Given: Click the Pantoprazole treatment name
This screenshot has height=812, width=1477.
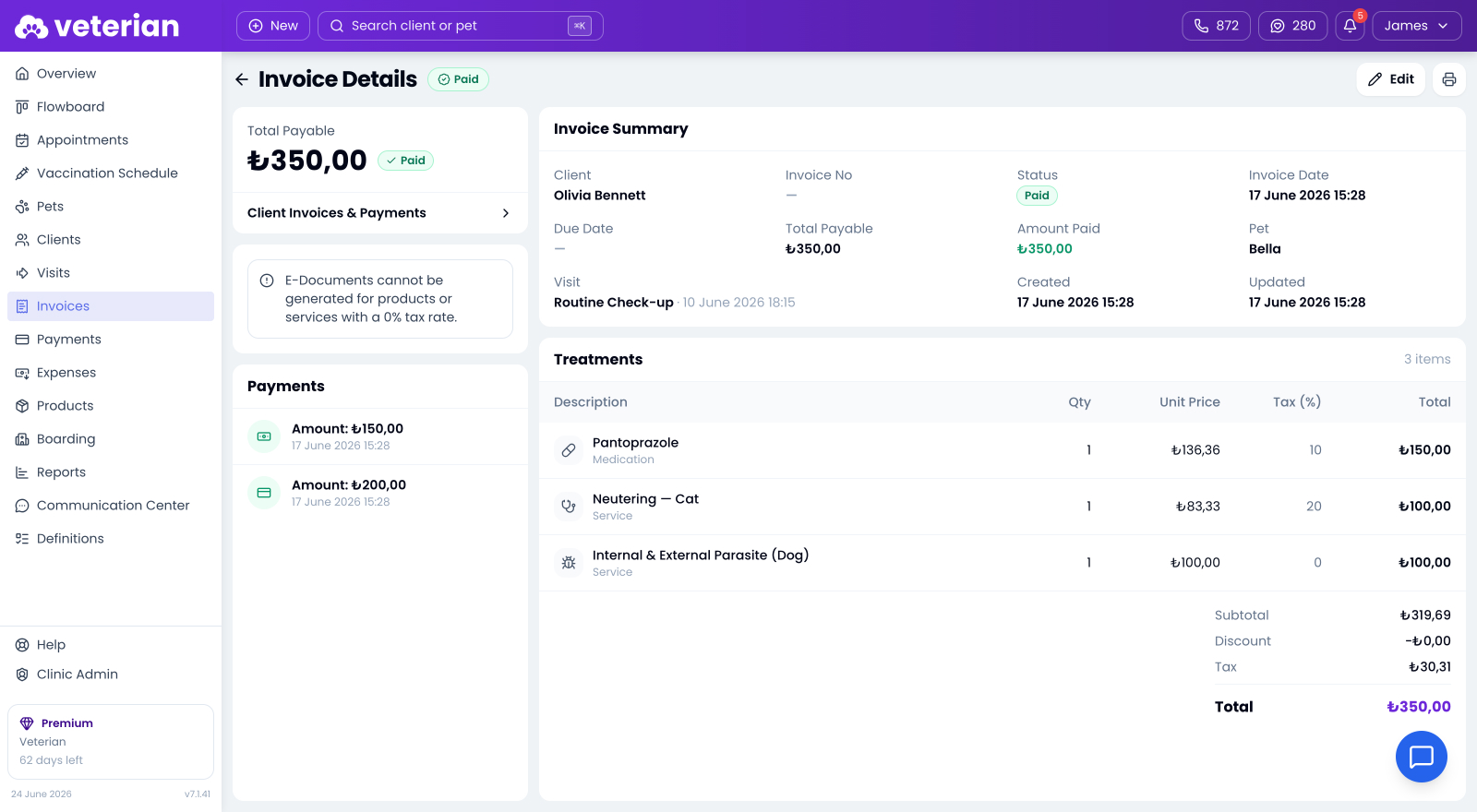Looking at the screenshot, I should click(635, 443).
